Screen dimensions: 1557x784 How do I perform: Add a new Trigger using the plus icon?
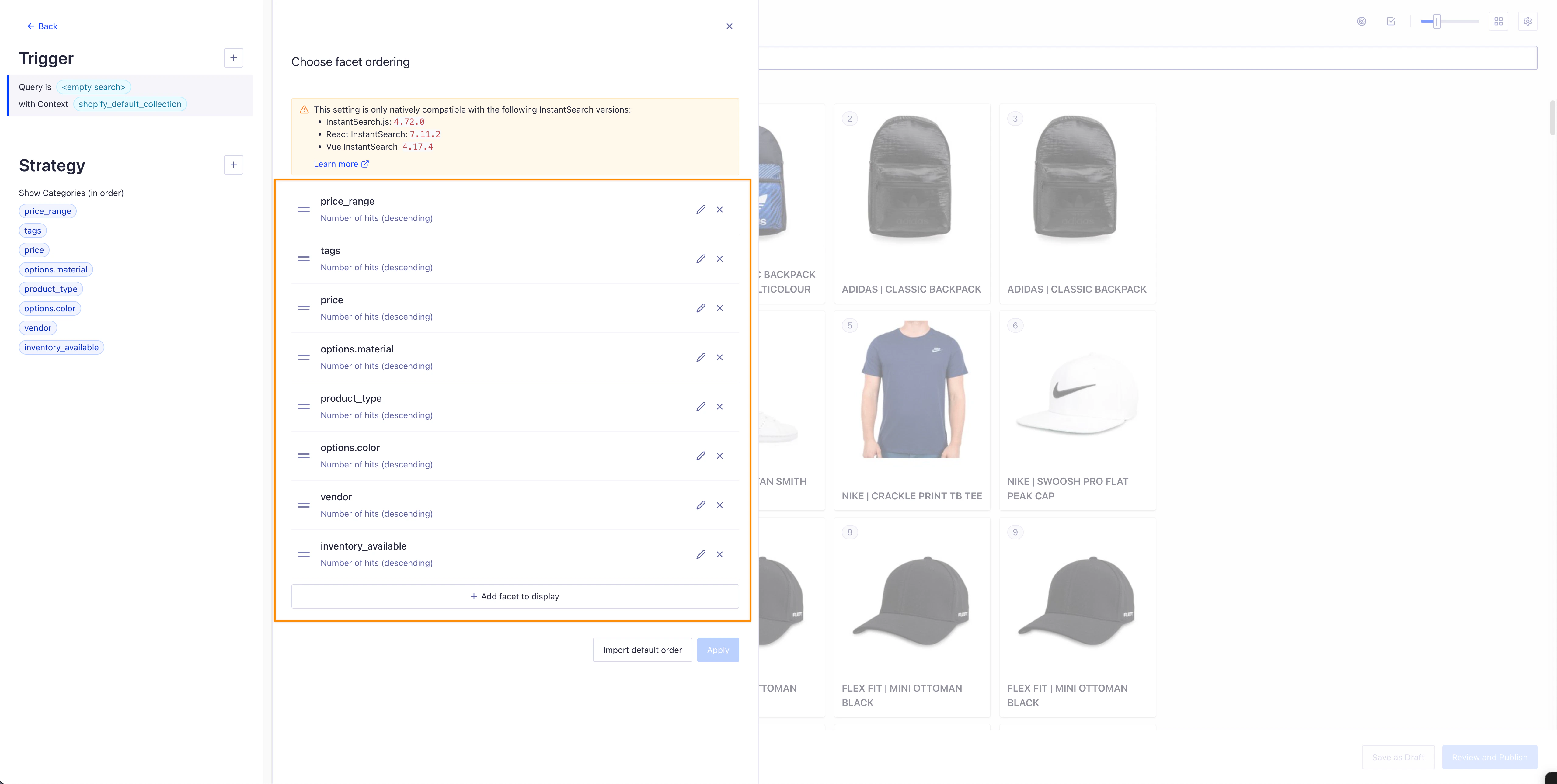coord(233,57)
